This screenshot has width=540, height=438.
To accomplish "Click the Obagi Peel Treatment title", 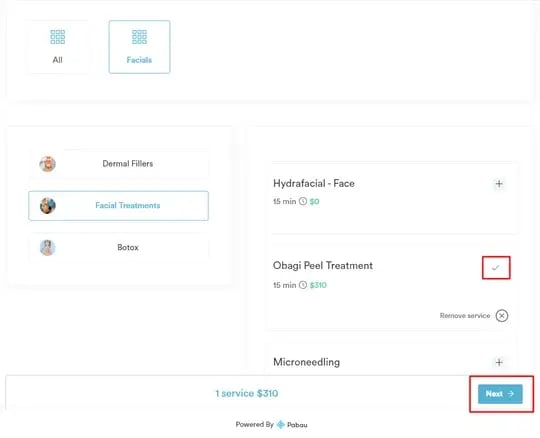I will click(x=323, y=265).
